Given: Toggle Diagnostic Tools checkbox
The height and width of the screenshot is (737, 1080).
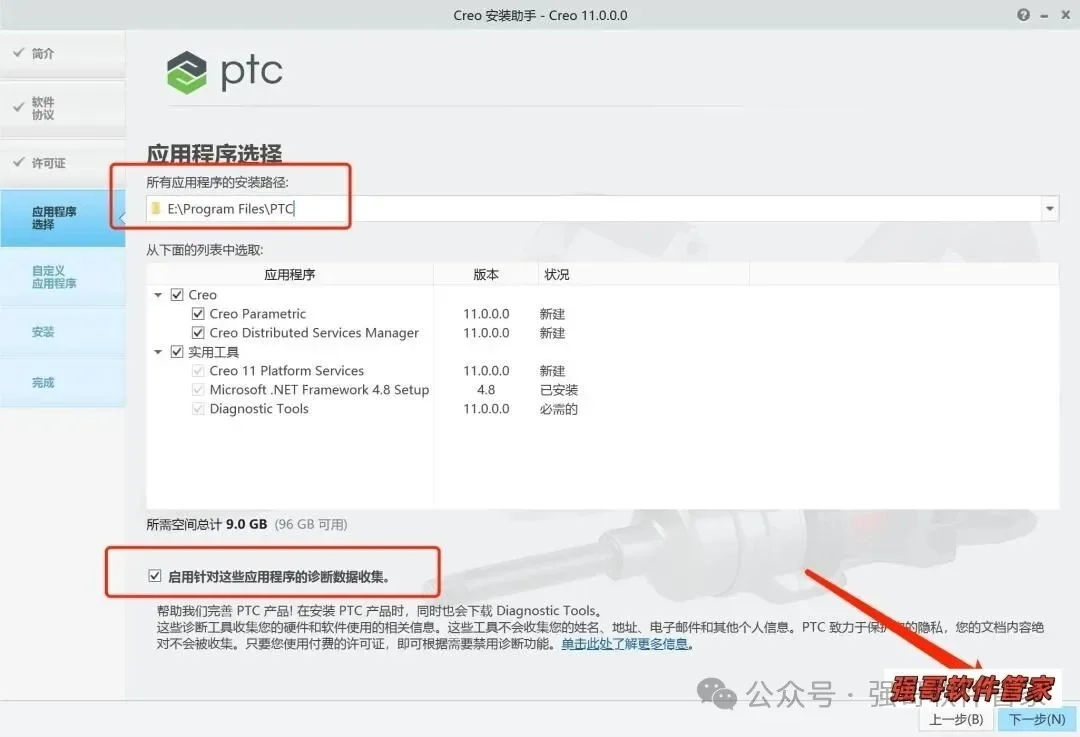Looking at the screenshot, I should coord(198,408).
